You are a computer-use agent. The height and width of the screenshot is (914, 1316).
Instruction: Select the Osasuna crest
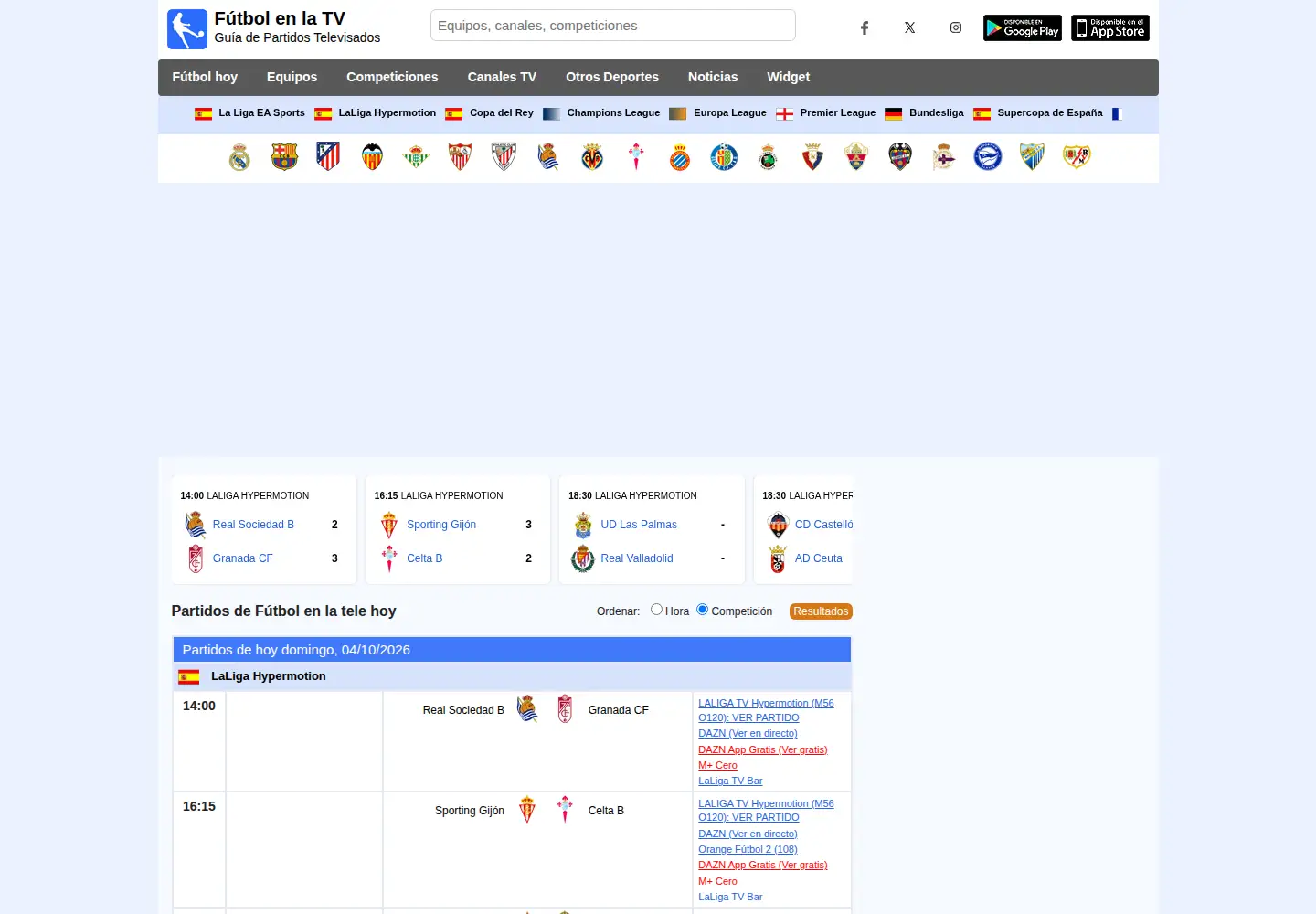(x=812, y=157)
